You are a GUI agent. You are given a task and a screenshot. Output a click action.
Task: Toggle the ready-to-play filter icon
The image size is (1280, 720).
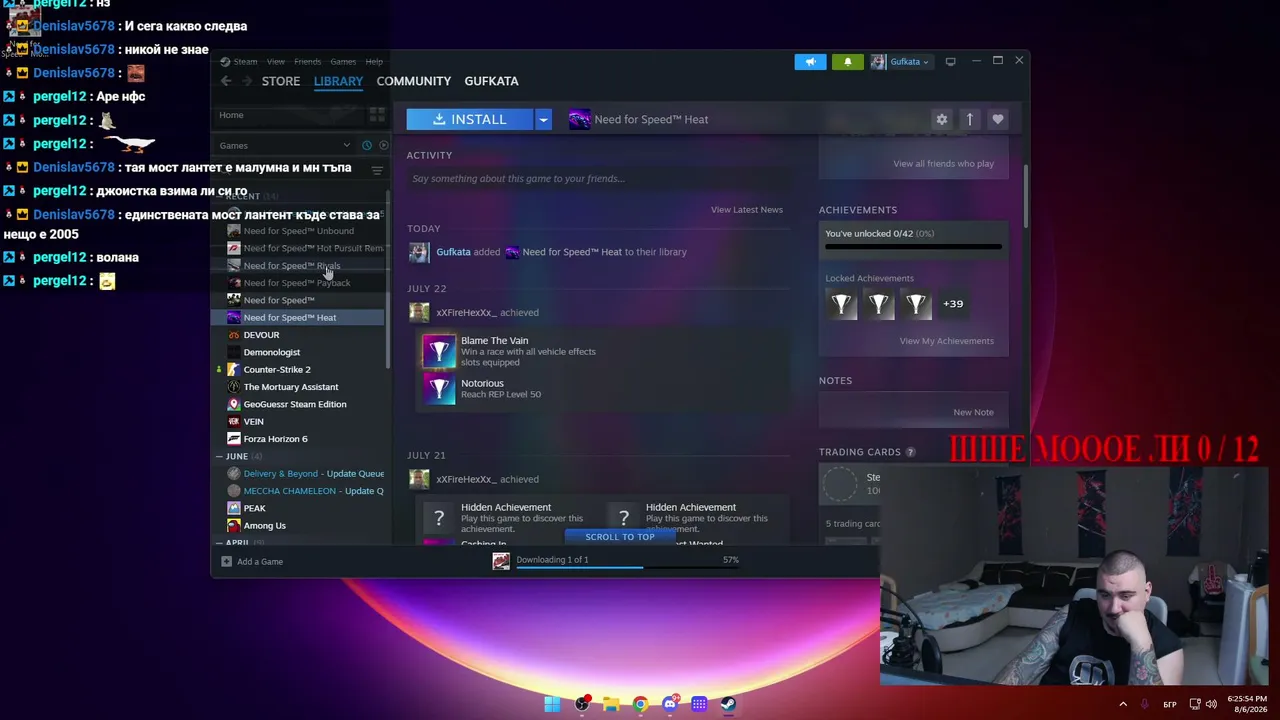pos(383,145)
